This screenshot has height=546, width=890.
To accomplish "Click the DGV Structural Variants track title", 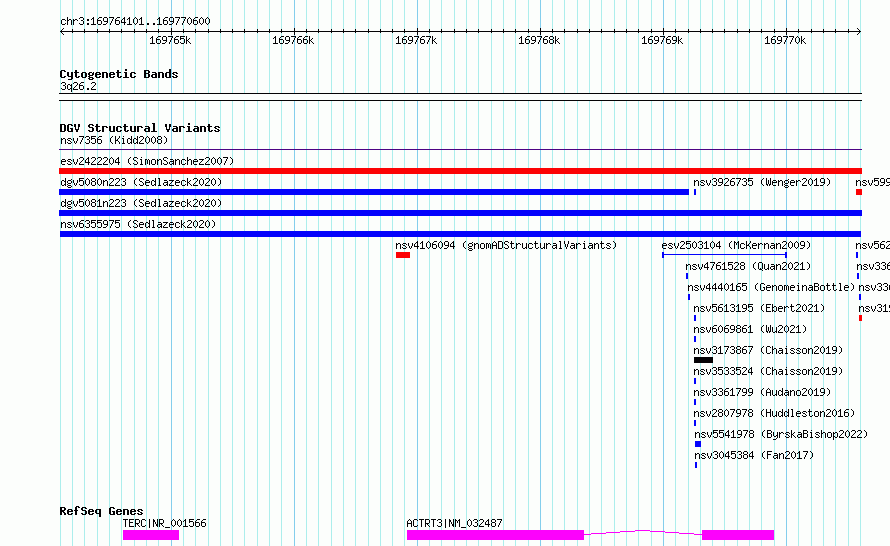I will click(x=140, y=128).
